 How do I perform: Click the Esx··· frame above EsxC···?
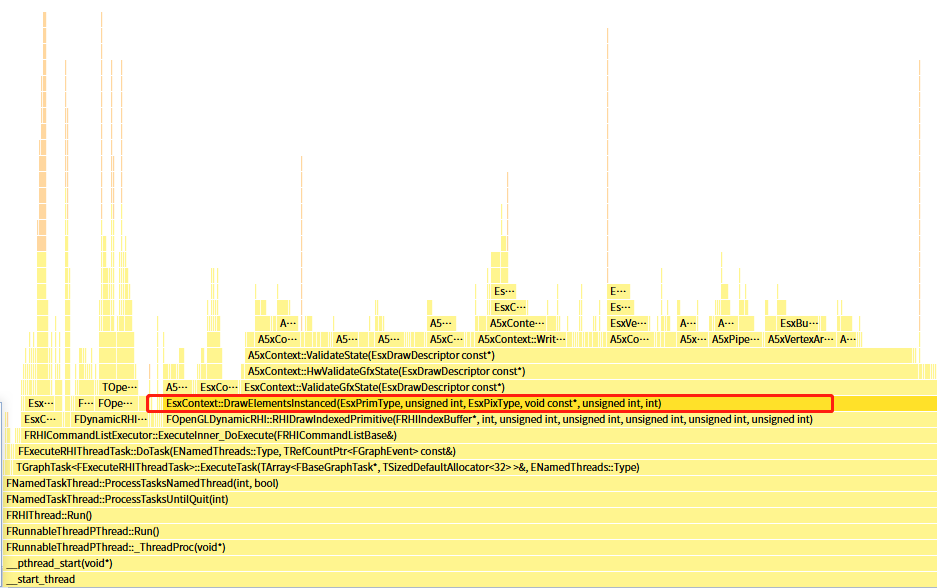coord(41,403)
